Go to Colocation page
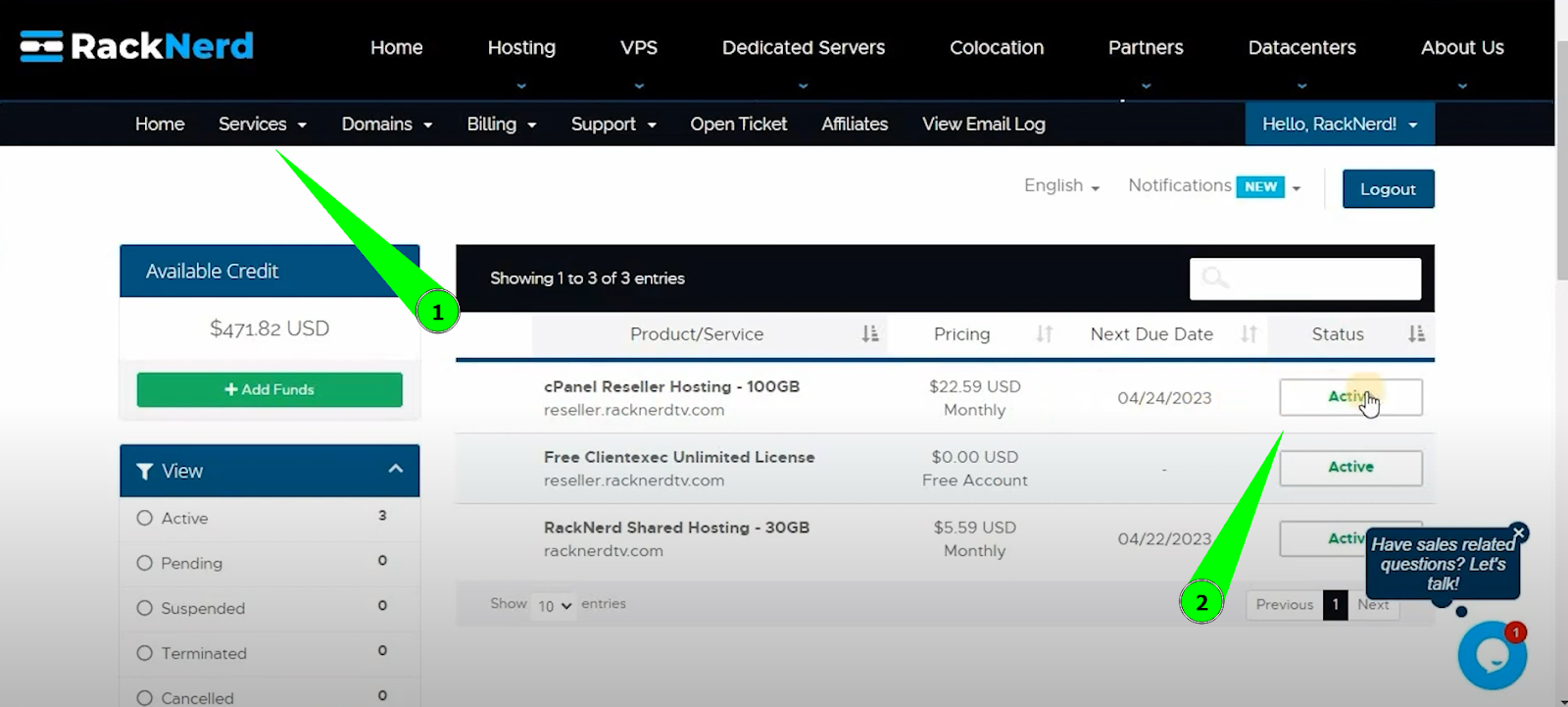1568x707 pixels. [x=997, y=48]
